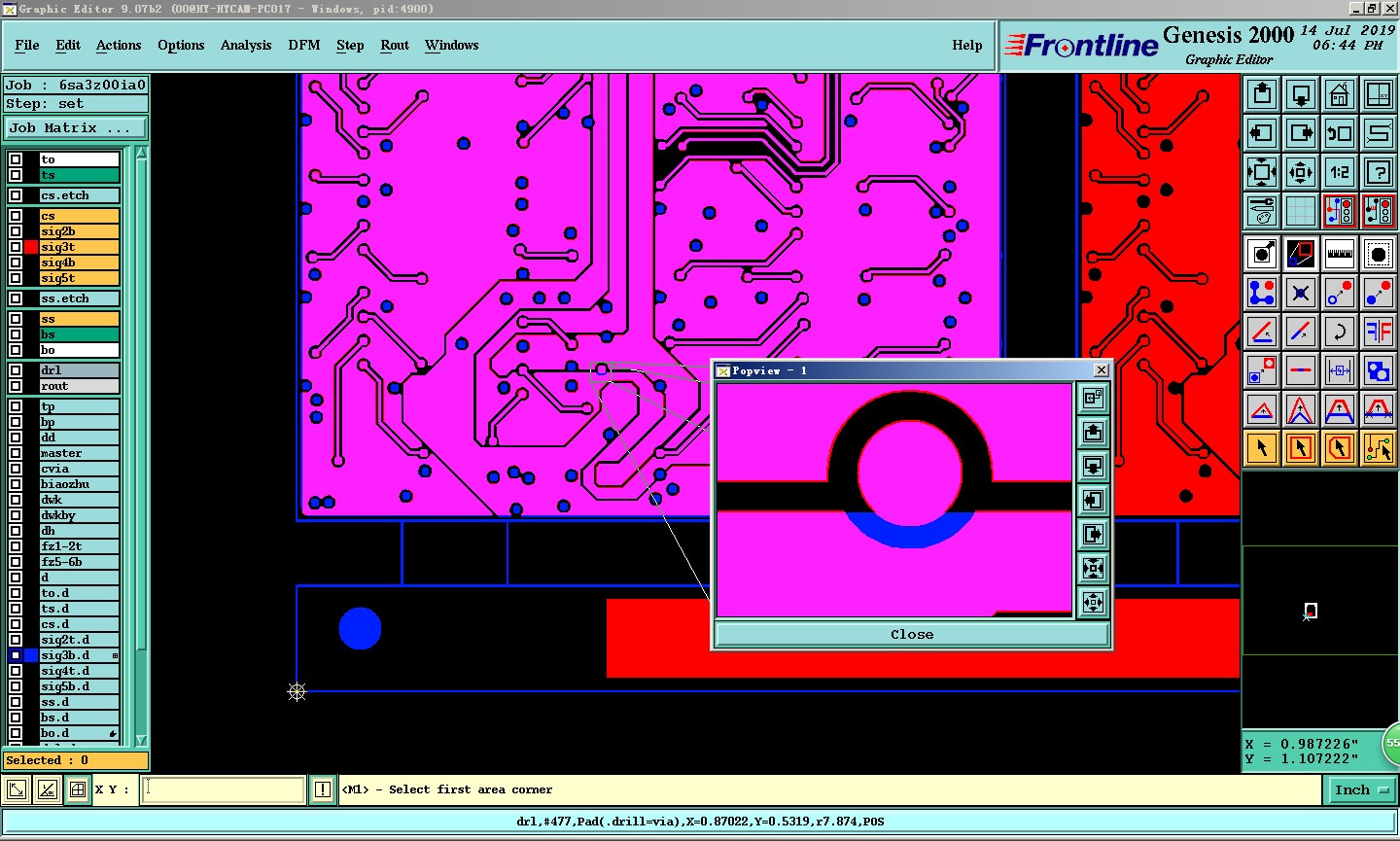Toggle the 'sig3t' layer checkbox
Viewport: 1400px width, 841px height.
[16, 247]
